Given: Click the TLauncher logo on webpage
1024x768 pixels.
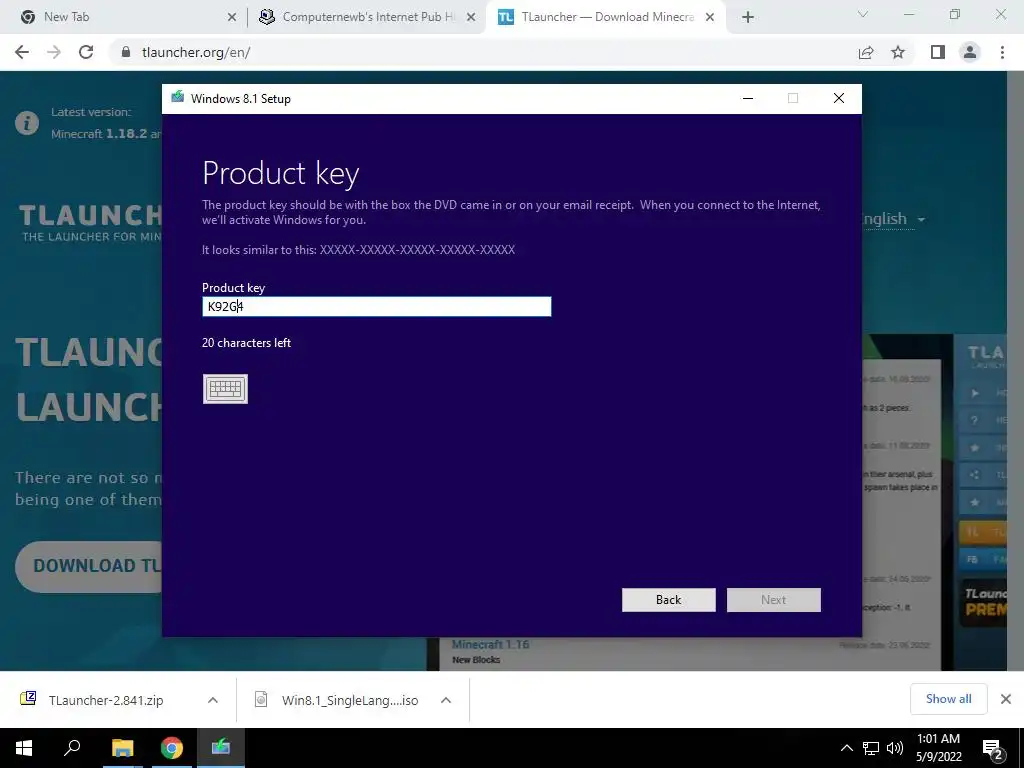Looking at the screenshot, I should pos(91,223).
